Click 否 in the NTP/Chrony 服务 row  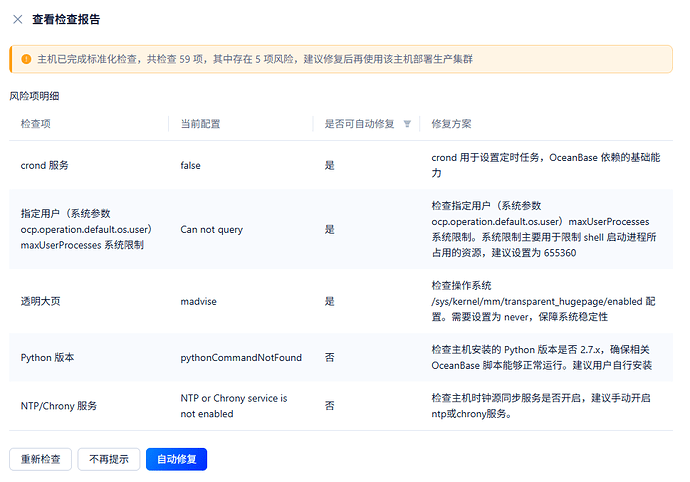330,406
